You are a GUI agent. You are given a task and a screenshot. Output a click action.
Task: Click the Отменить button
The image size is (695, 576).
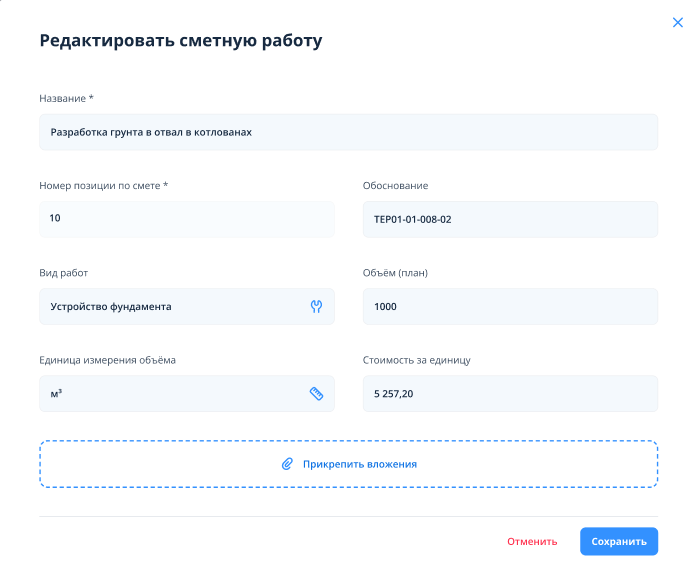click(x=532, y=541)
